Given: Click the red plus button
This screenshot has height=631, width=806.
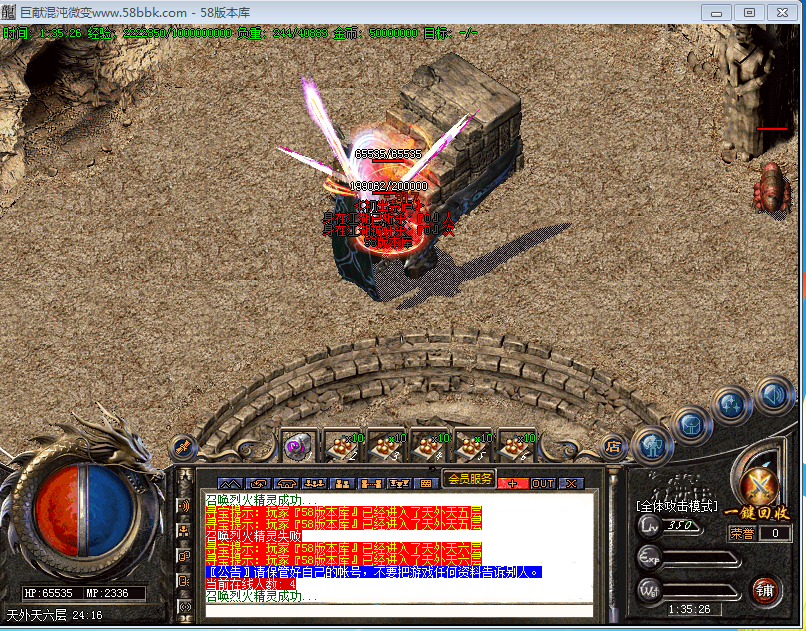Looking at the screenshot, I should [x=512, y=484].
